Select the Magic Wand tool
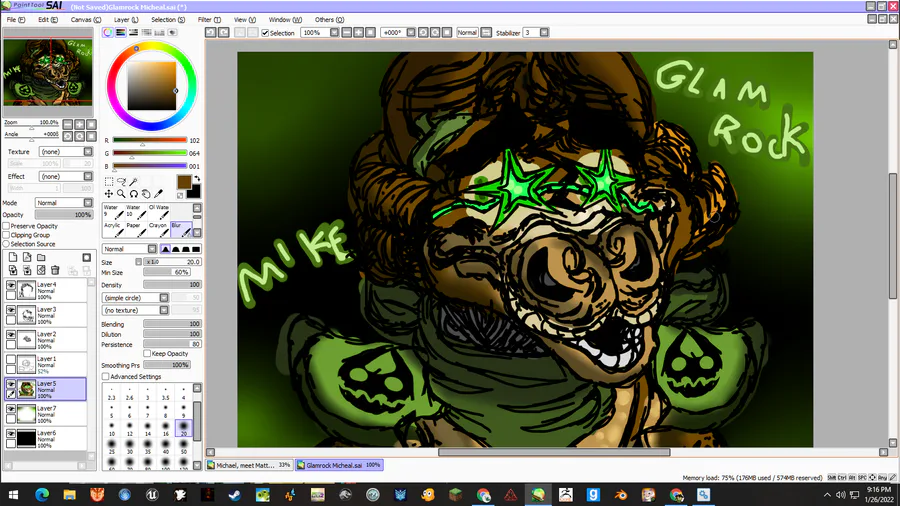 [133, 182]
